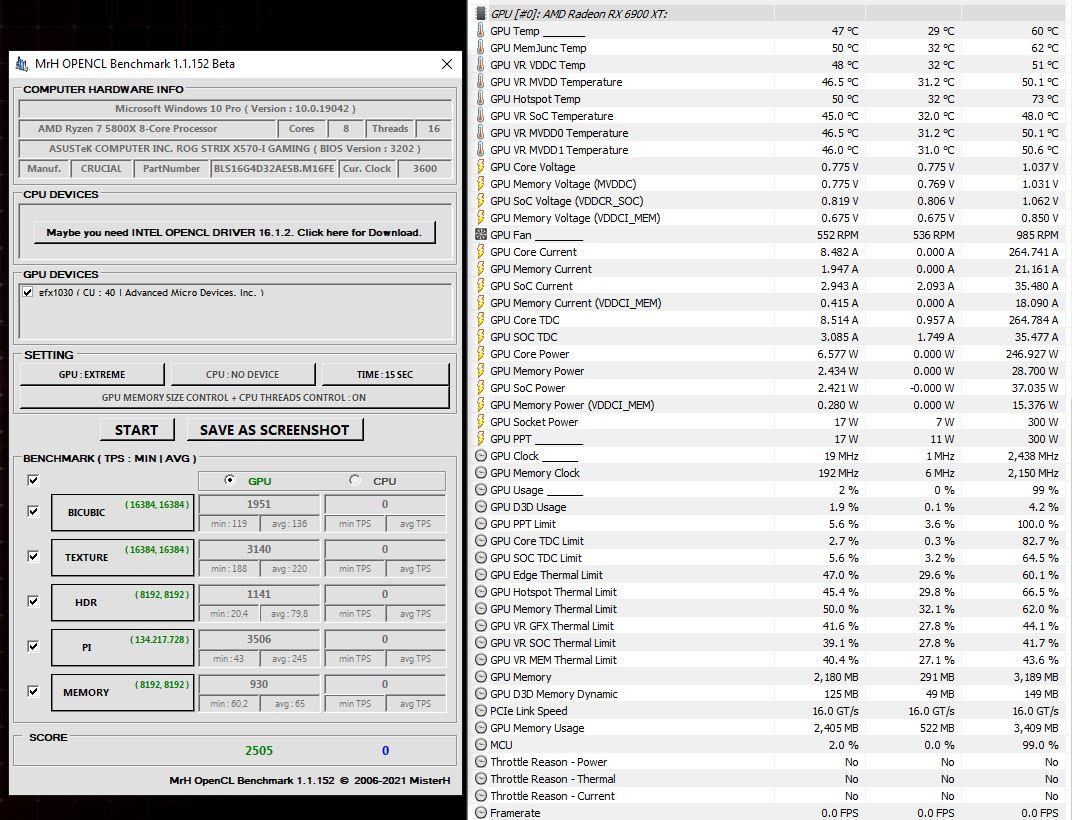Click the MEMORY GPU result value 930

coord(259,684)
